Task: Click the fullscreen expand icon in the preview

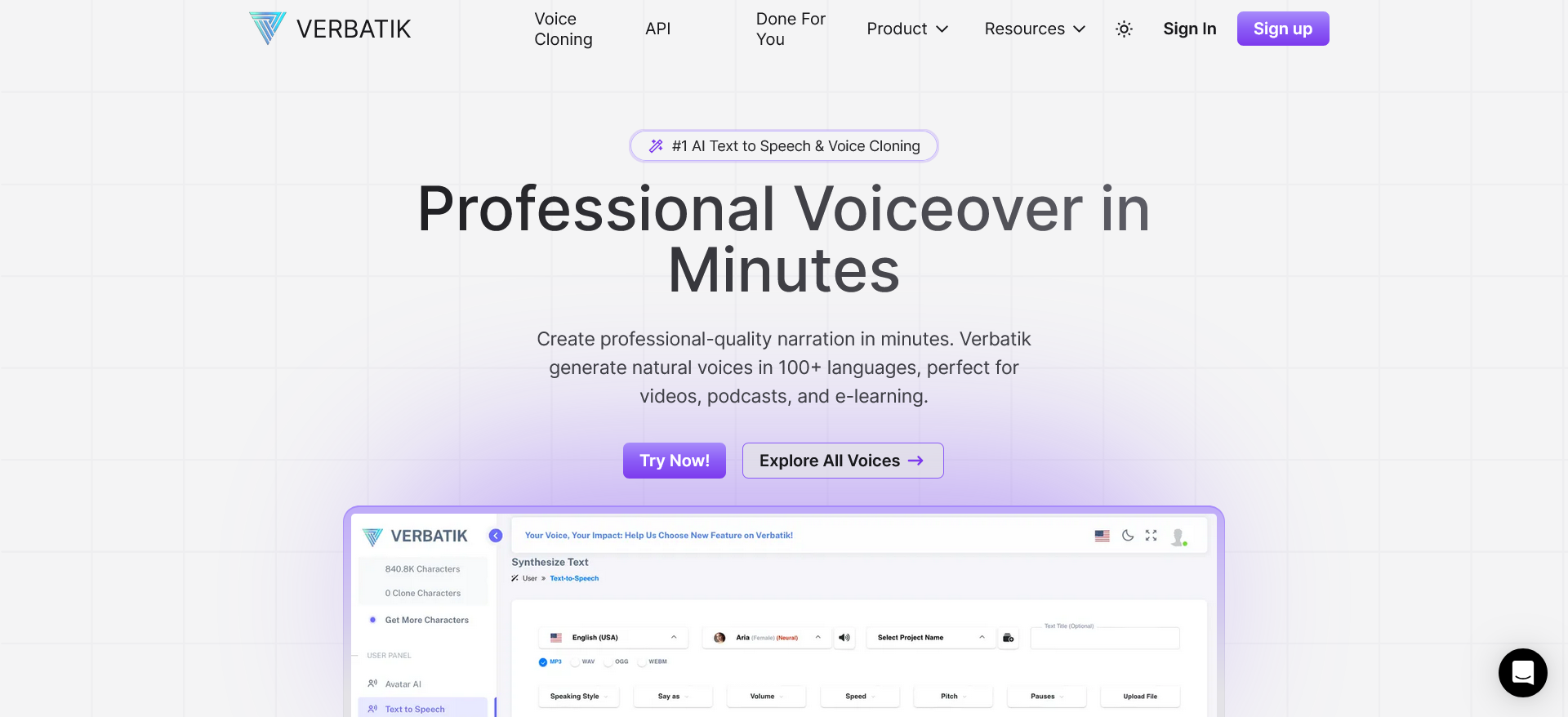Action: (1151, 536)
